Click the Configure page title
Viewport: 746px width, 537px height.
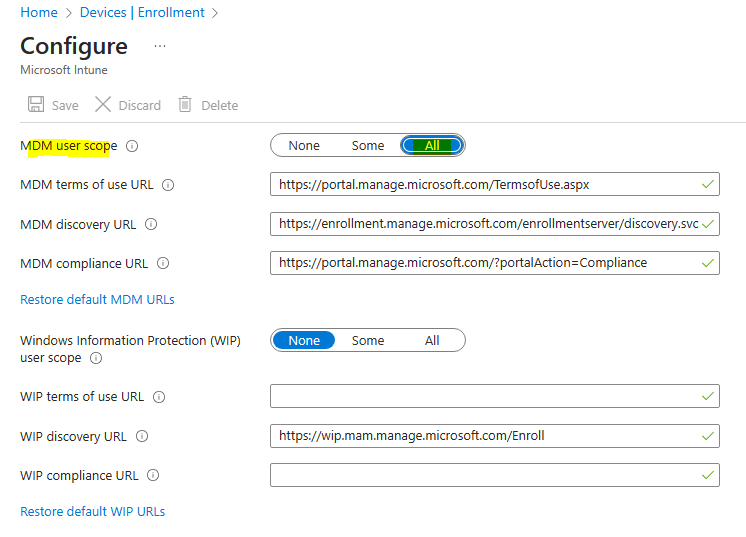[74, 47]
